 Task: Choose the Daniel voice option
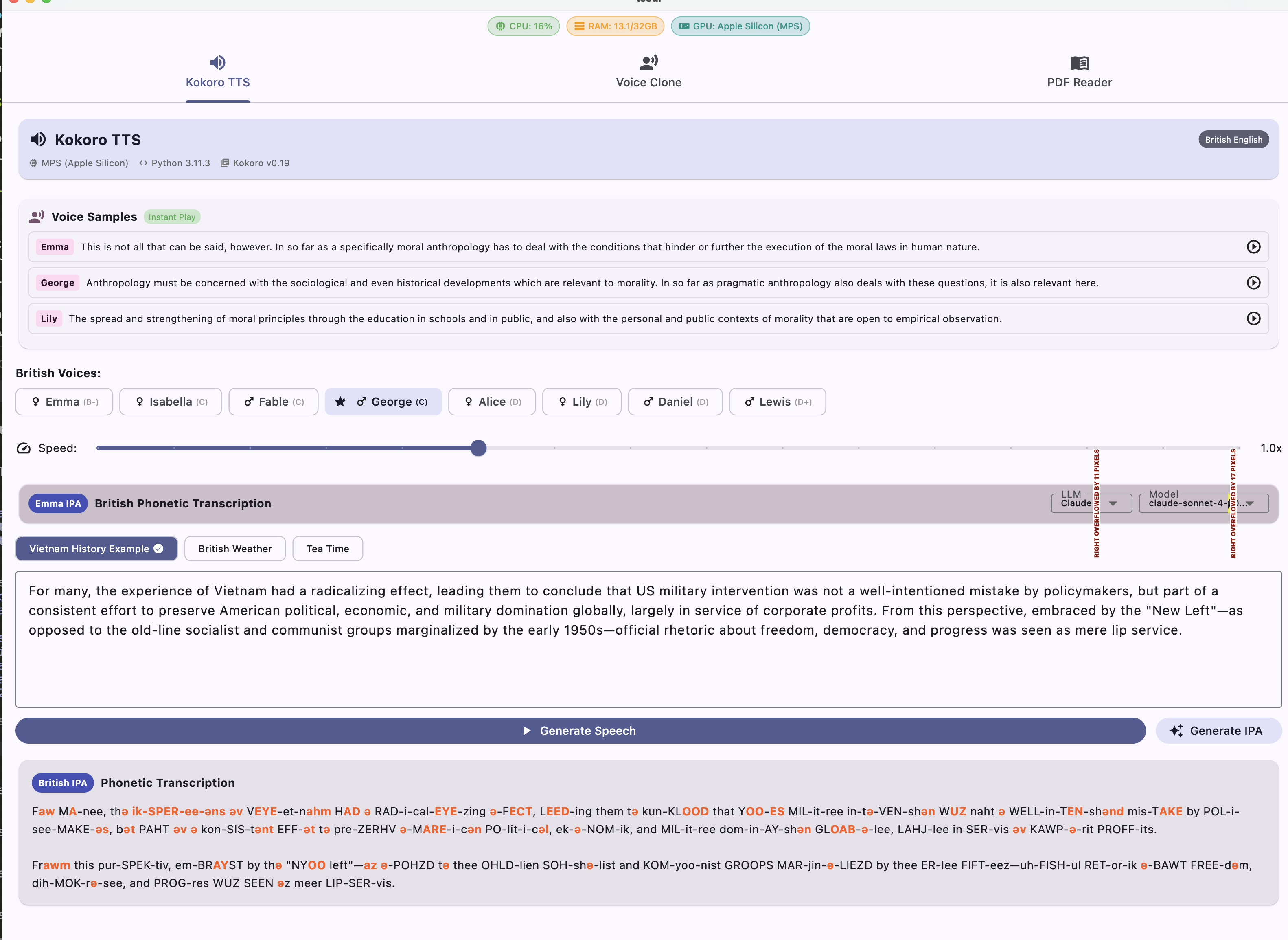click(675, 402)
